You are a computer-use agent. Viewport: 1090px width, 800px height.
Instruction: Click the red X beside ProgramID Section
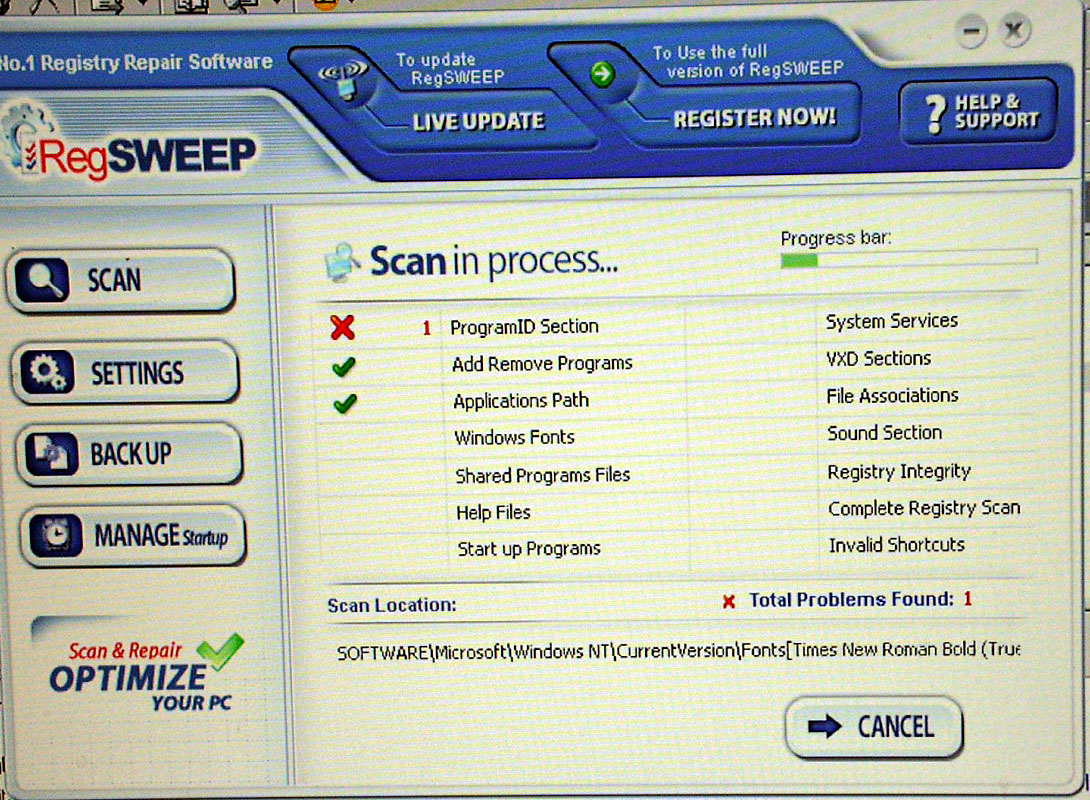tap(343, 327)
